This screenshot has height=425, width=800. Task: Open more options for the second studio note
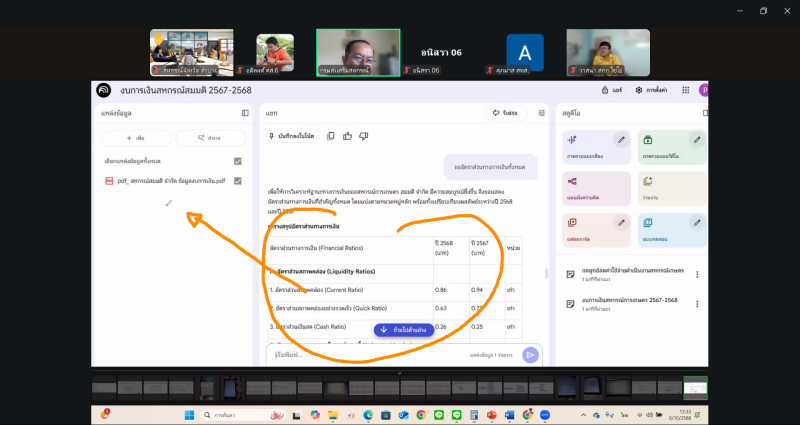point(697,301)
